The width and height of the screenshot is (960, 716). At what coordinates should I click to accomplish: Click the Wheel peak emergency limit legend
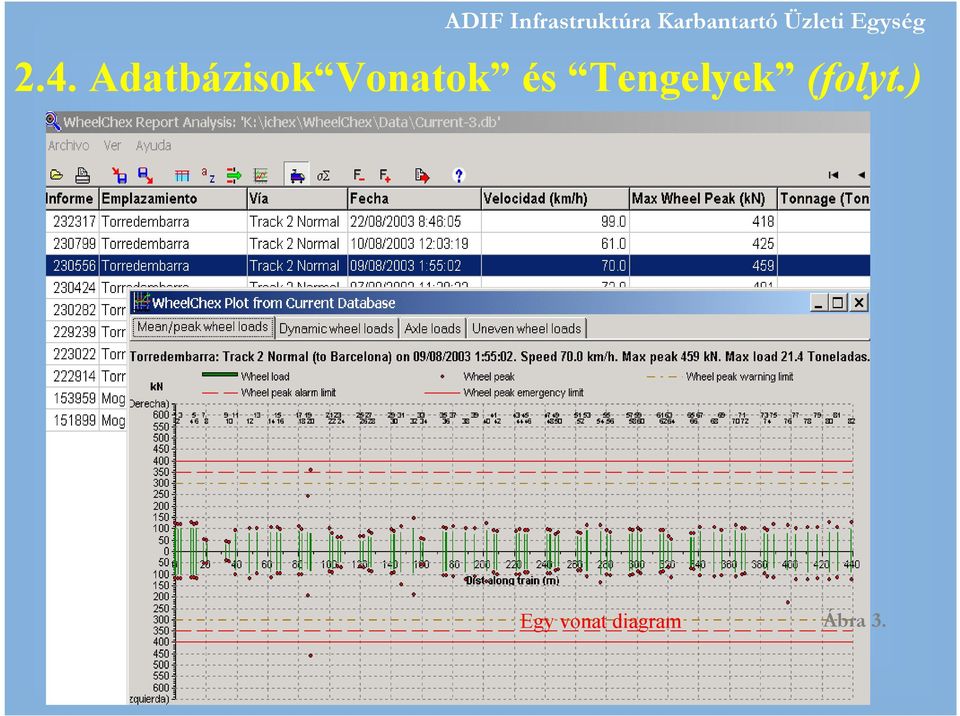click(x=504, y=393)
